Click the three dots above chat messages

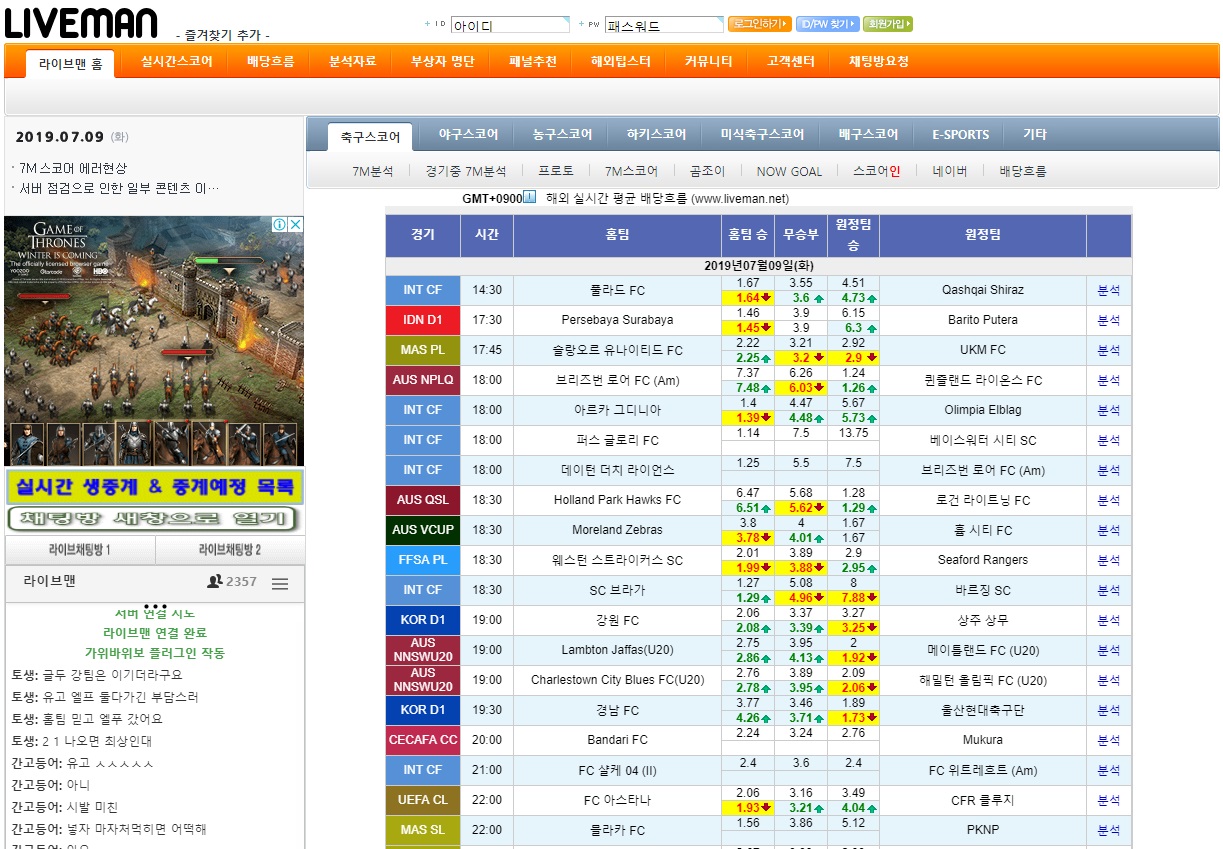(x=154, y=606)
